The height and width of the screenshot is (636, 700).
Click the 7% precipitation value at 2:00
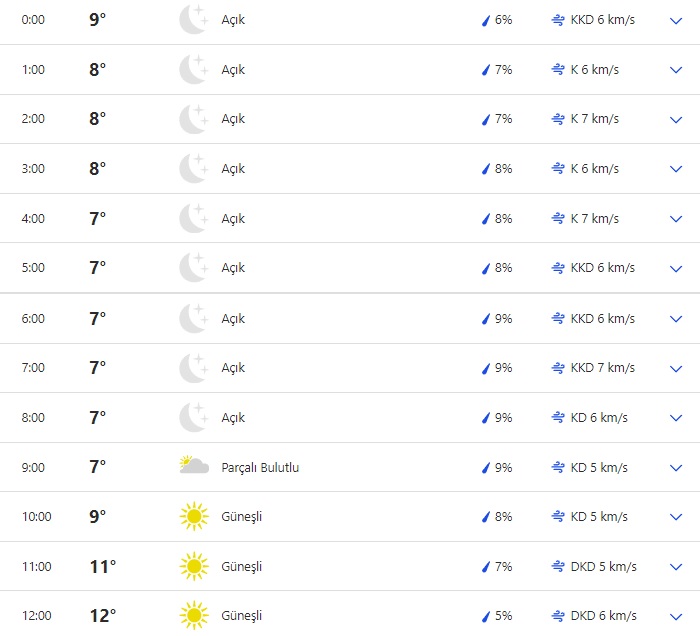click(x=503, y=119)
